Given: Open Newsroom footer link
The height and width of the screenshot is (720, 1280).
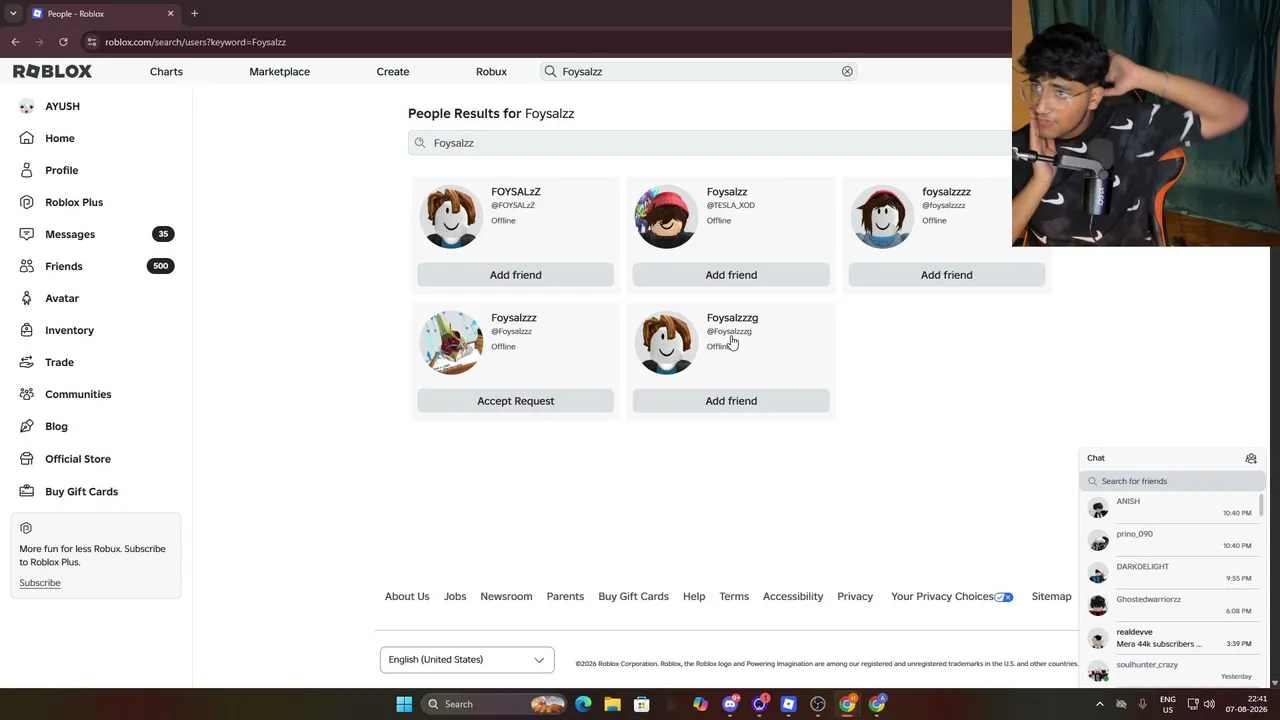Looking at the screenshot, I should point(506,596).
